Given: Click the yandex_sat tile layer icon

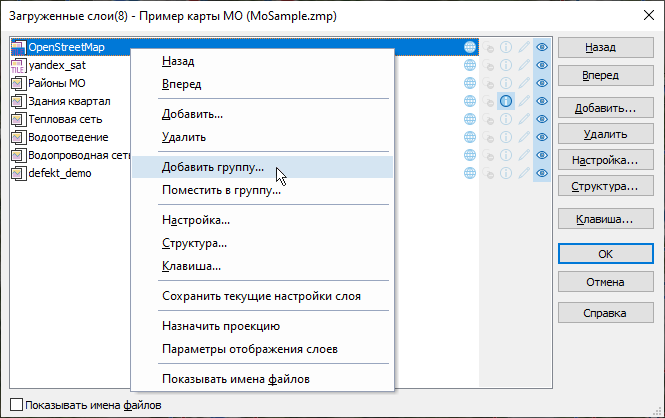Looking at the screenshot, I should click(18, 65).
